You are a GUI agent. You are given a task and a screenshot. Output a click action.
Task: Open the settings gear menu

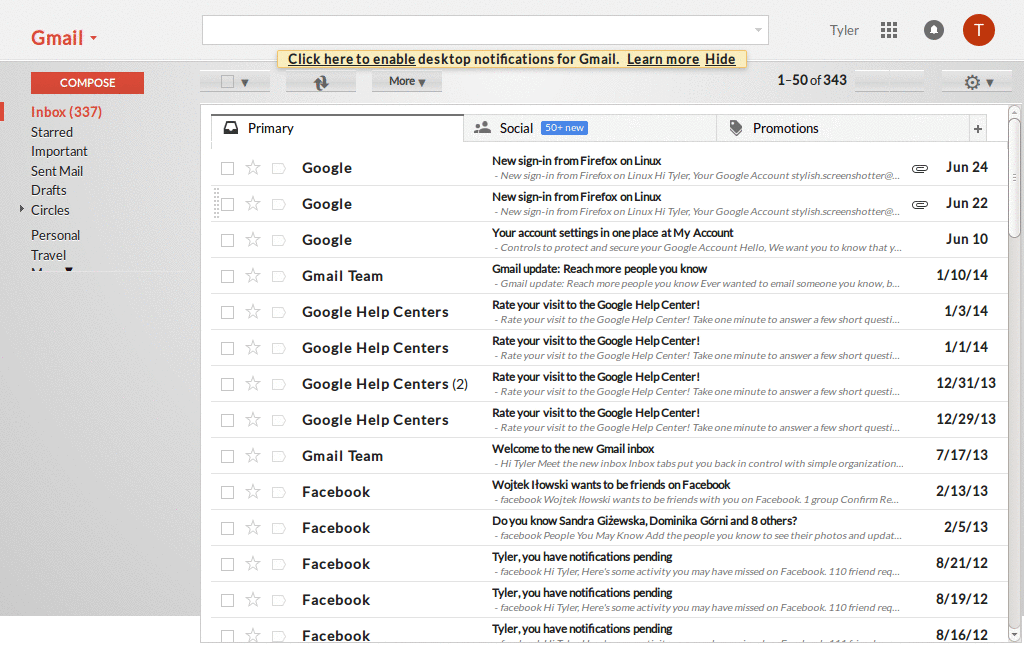[x=978, y=82]
